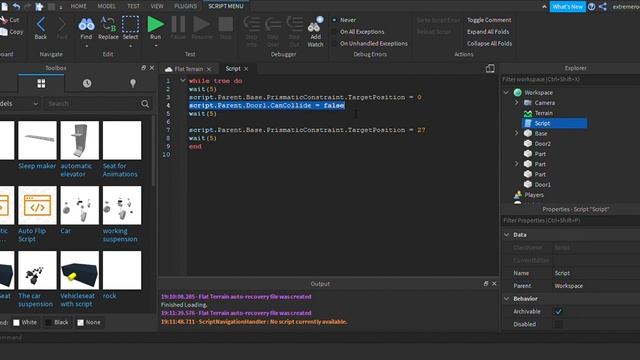Click Collapse All Folds
The width and height of the screenshot is (640, 360).
coord(489,43)
